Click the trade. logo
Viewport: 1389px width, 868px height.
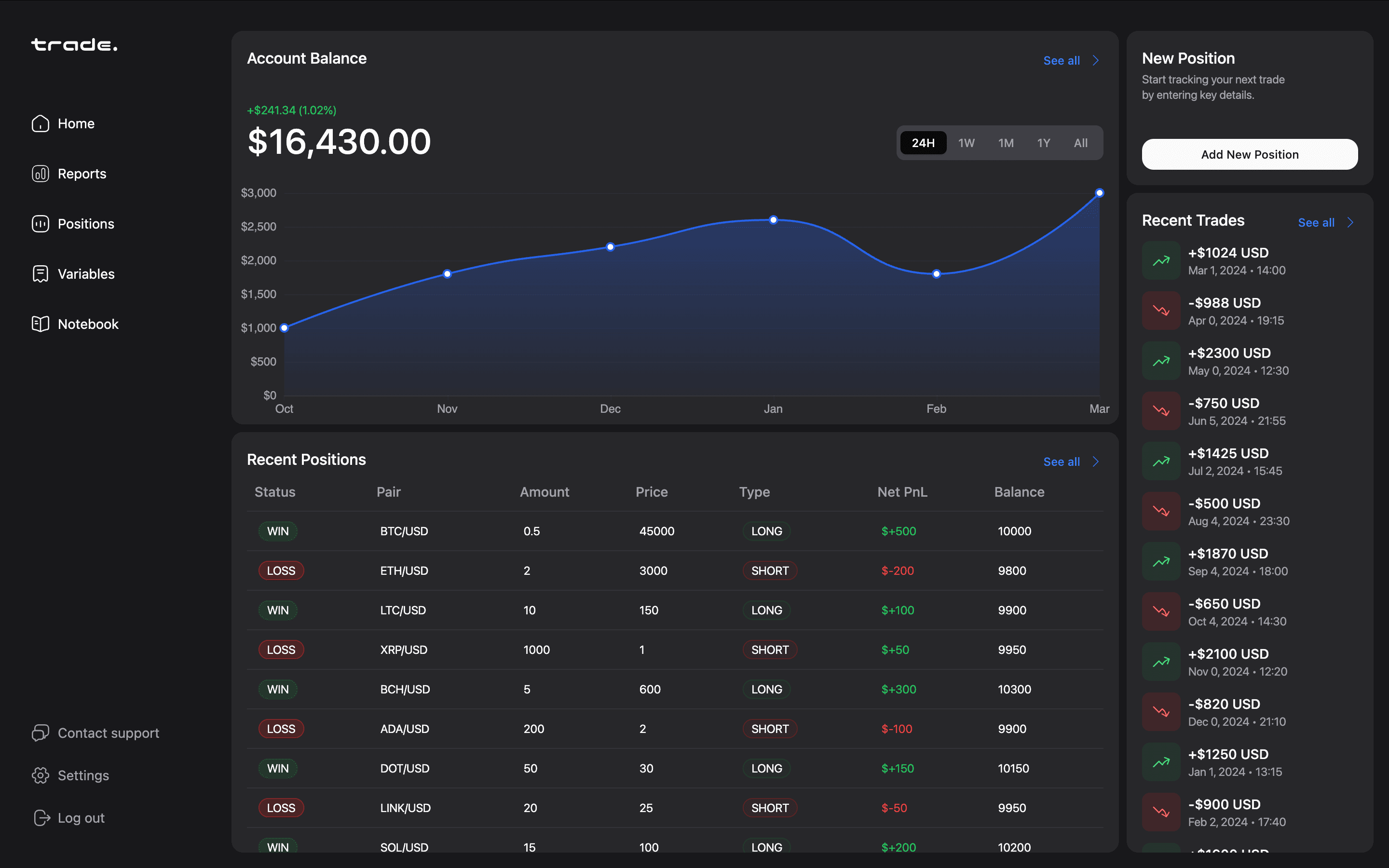tap(74, 44)
